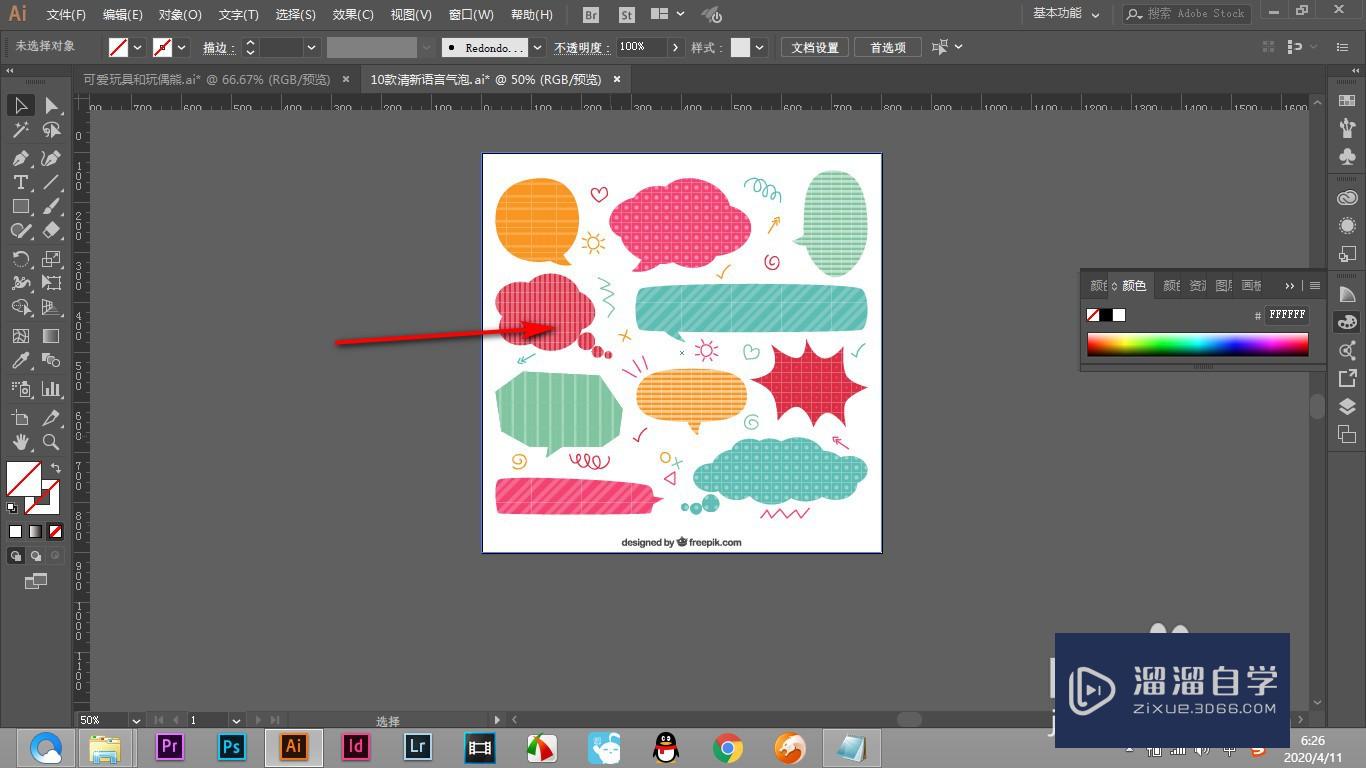Select the Pen tool
Viewport: 1366px width, 768px height.
coord(20,158)
